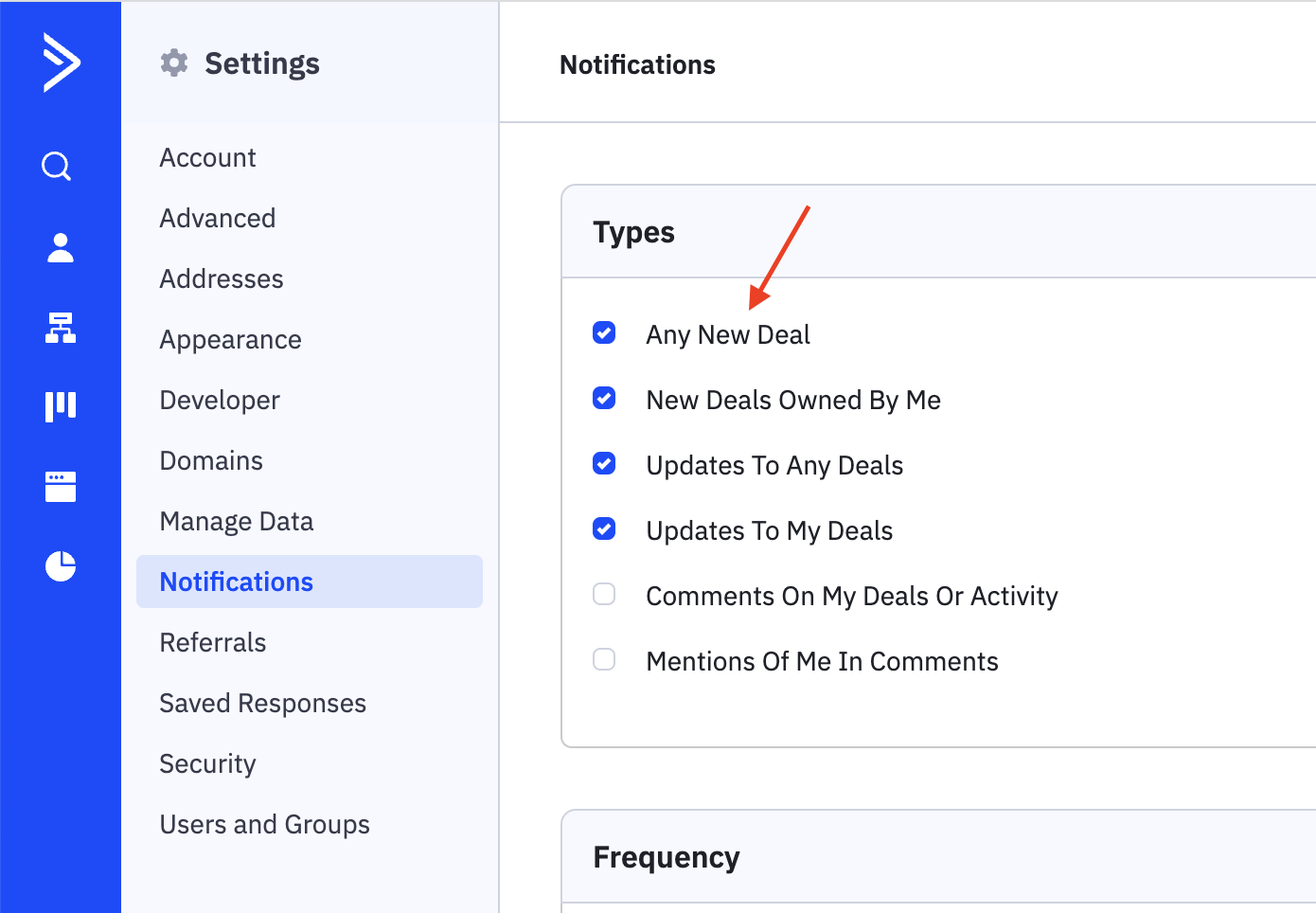The height and width of the screenshot is (913, 1316).
Task: Open the Site window icon in sidebar
Action: (x=61, y=487)
